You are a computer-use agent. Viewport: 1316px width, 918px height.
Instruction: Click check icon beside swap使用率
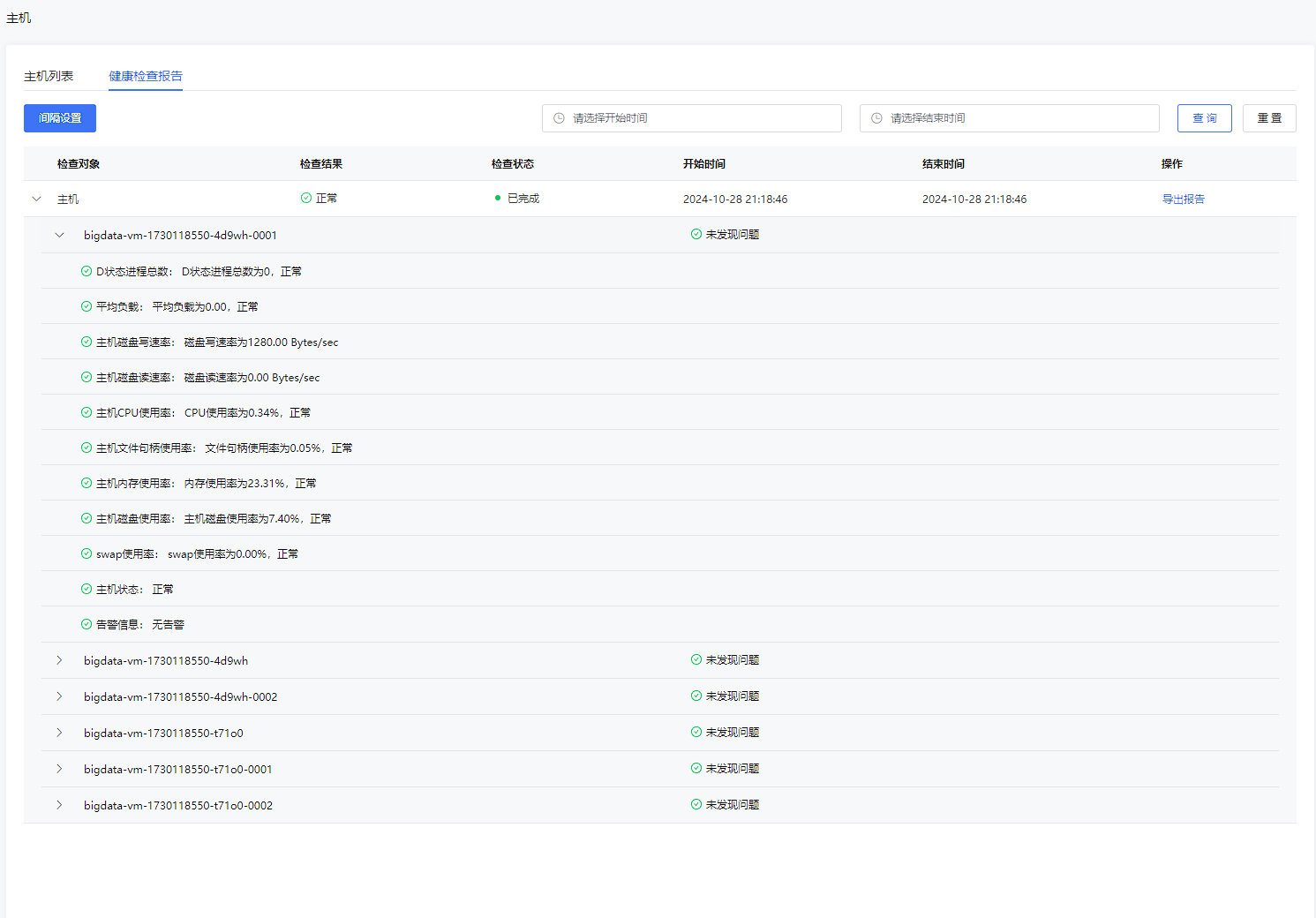(86, 553)
